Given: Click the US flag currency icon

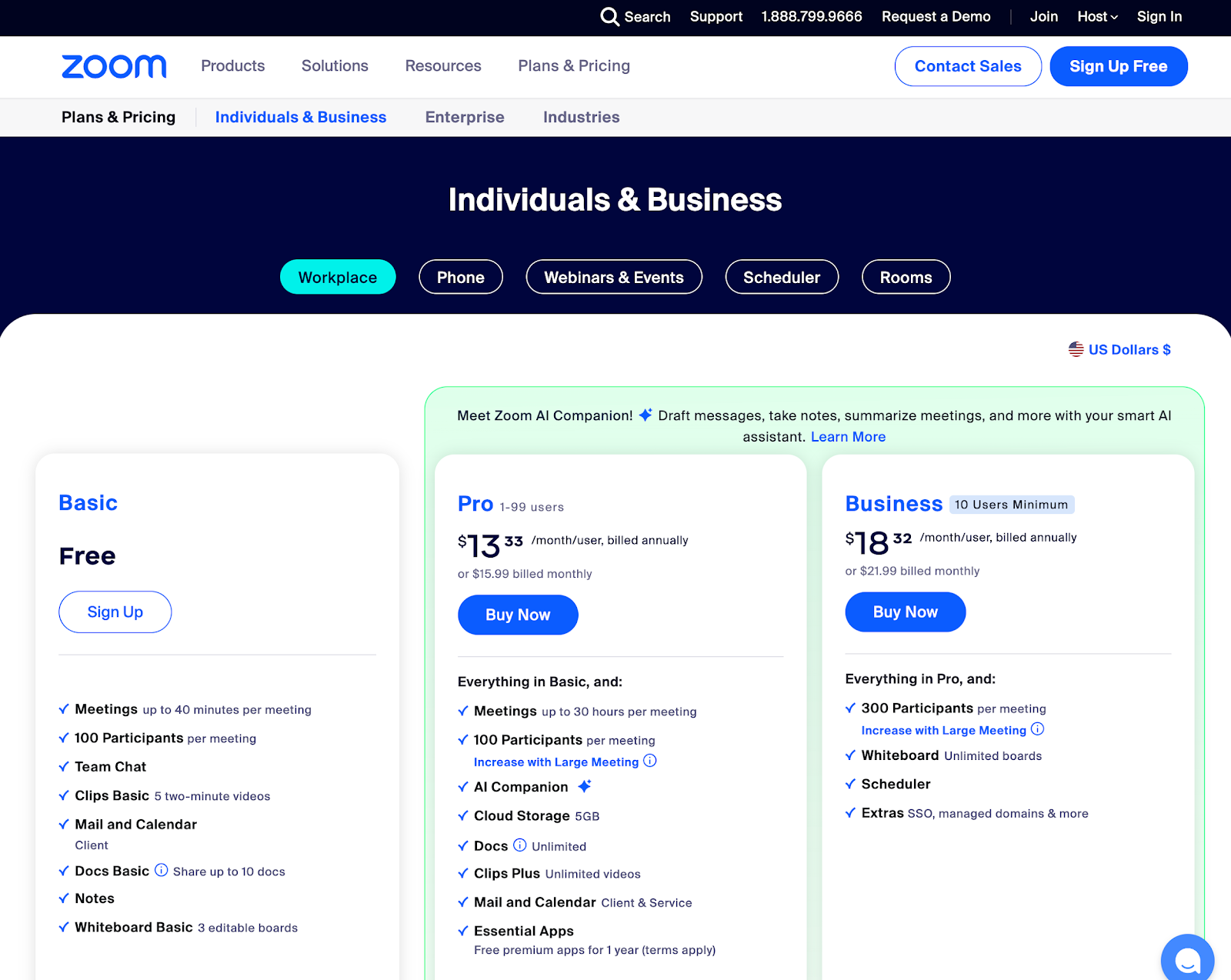Looking at the screenshot, I should coord(1075,348).
